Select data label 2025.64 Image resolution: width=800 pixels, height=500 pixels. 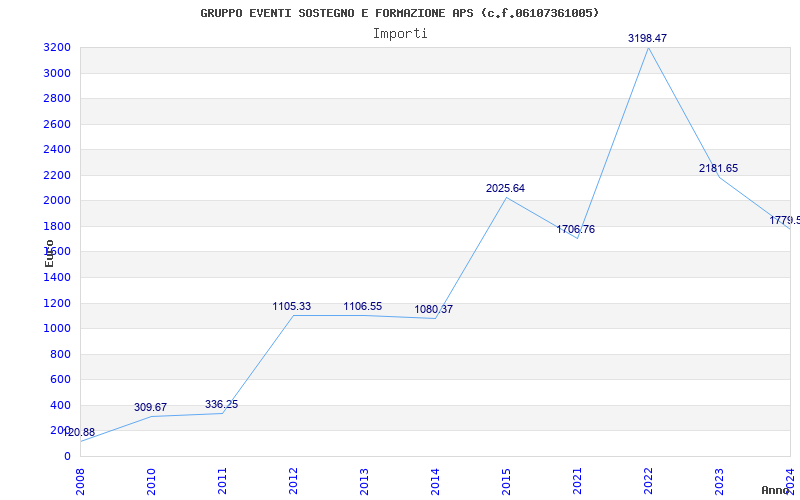click(x=505, y=188)
